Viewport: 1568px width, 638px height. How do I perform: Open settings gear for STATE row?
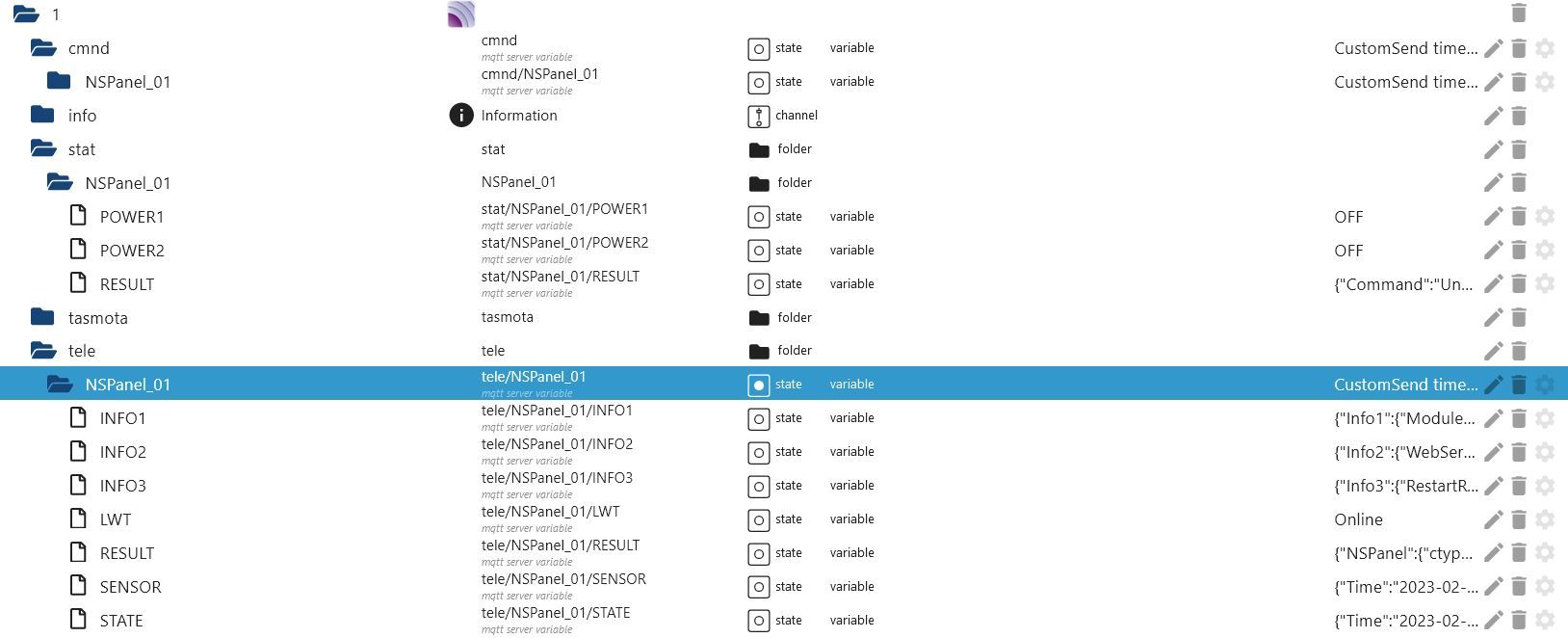pos(1545,621)
